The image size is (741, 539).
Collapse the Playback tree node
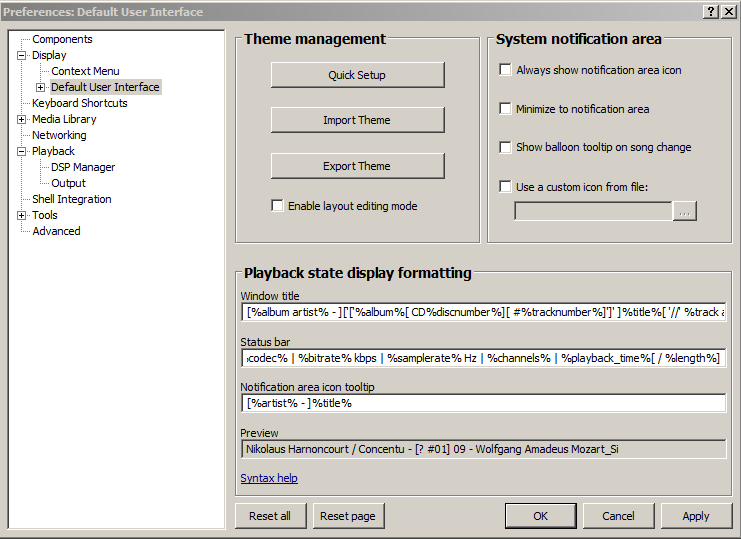click(22, 152)
